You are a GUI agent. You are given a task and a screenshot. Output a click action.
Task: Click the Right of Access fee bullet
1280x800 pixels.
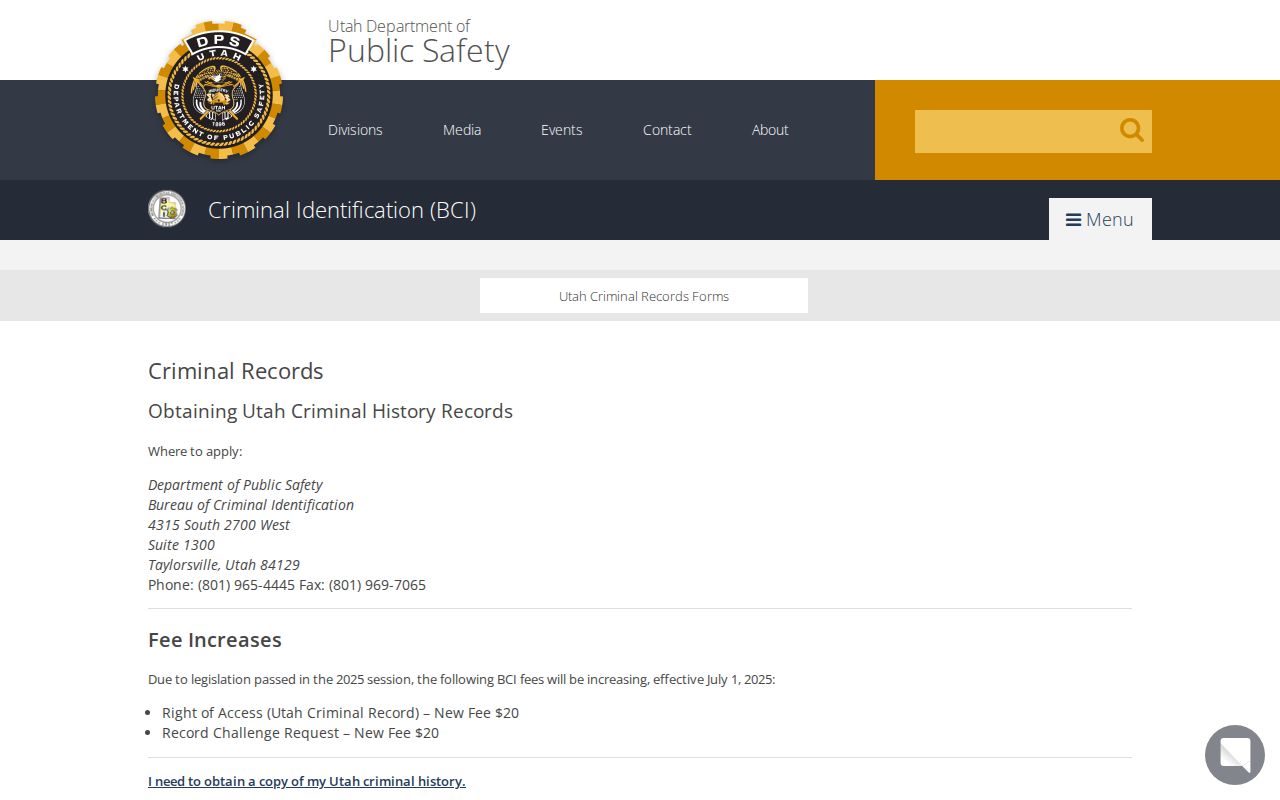[340, 713]
